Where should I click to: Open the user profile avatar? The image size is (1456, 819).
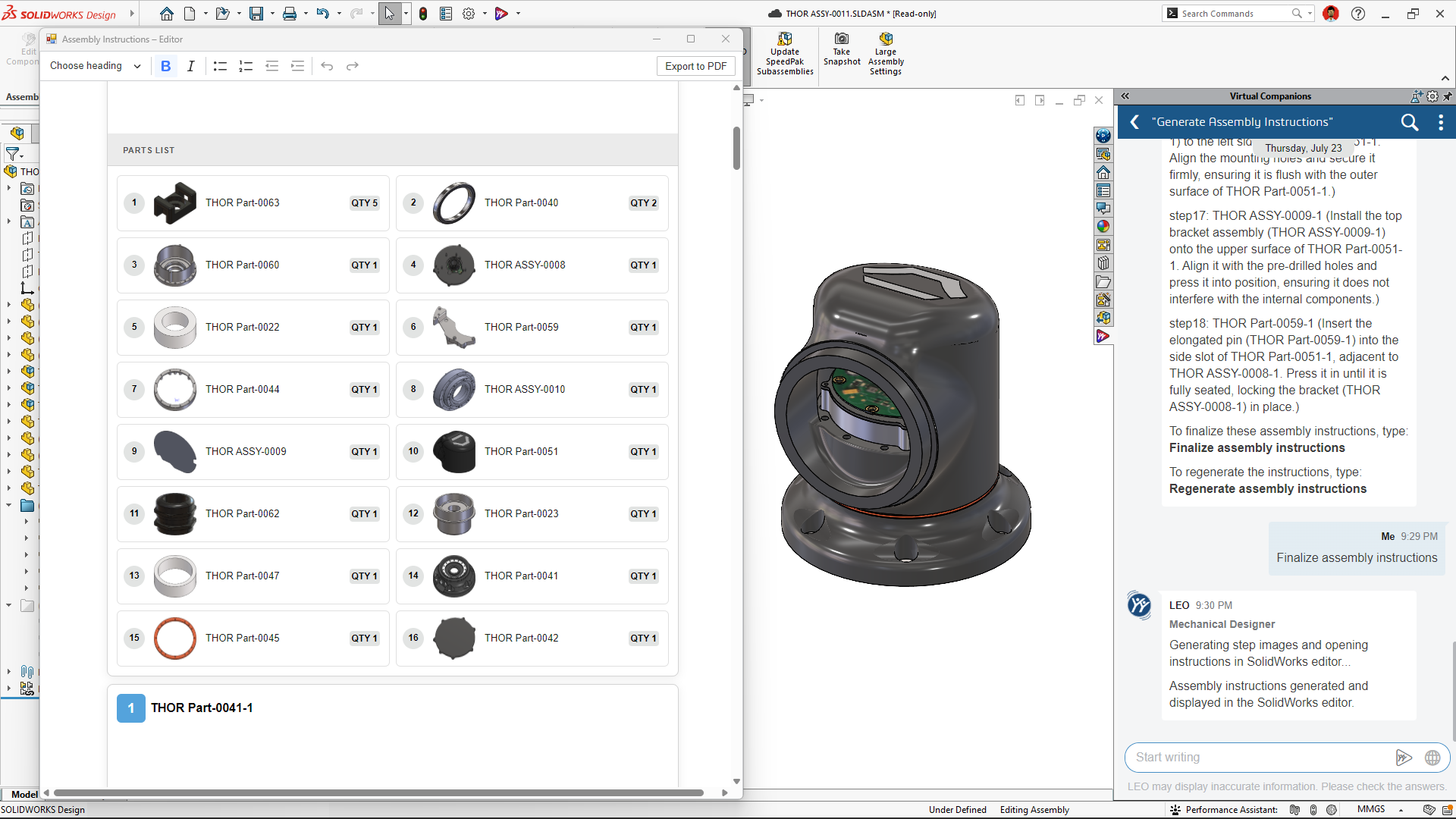(1331, 14)
